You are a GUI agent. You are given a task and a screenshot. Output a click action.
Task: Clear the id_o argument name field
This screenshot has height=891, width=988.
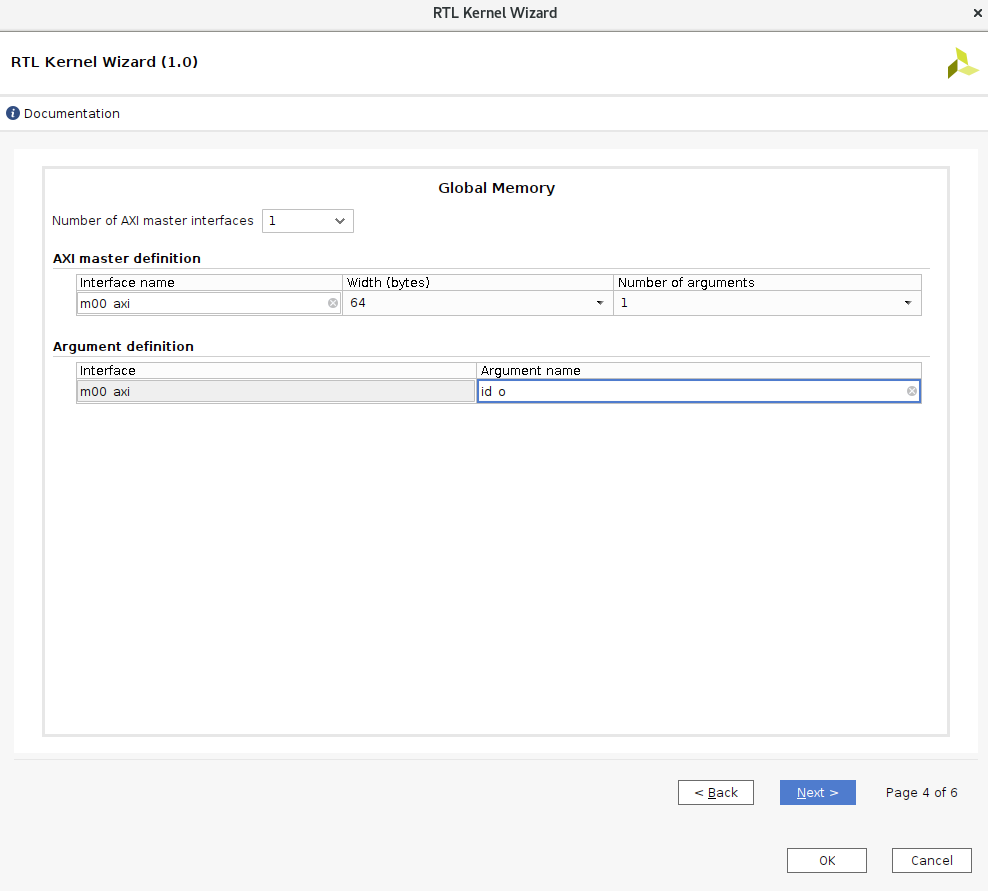tap(912, 391)
